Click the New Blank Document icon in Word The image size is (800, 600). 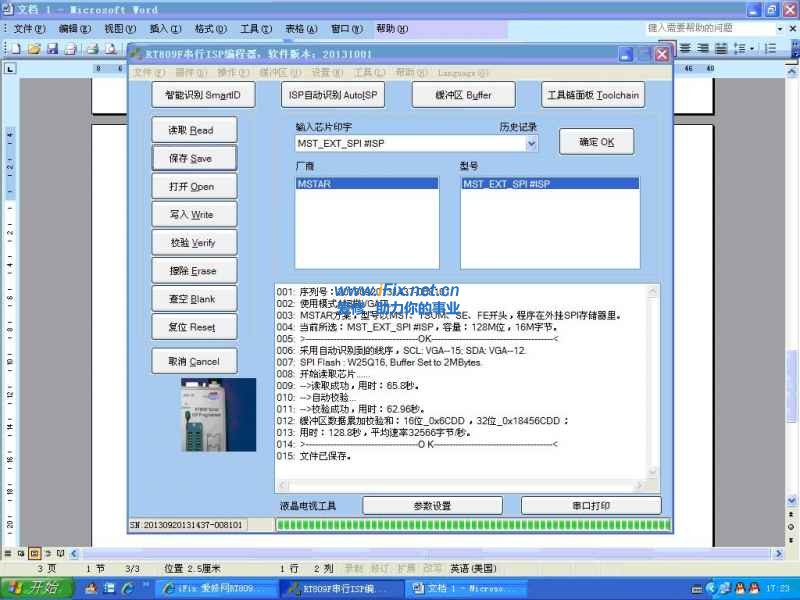click(x=17, y=47)
